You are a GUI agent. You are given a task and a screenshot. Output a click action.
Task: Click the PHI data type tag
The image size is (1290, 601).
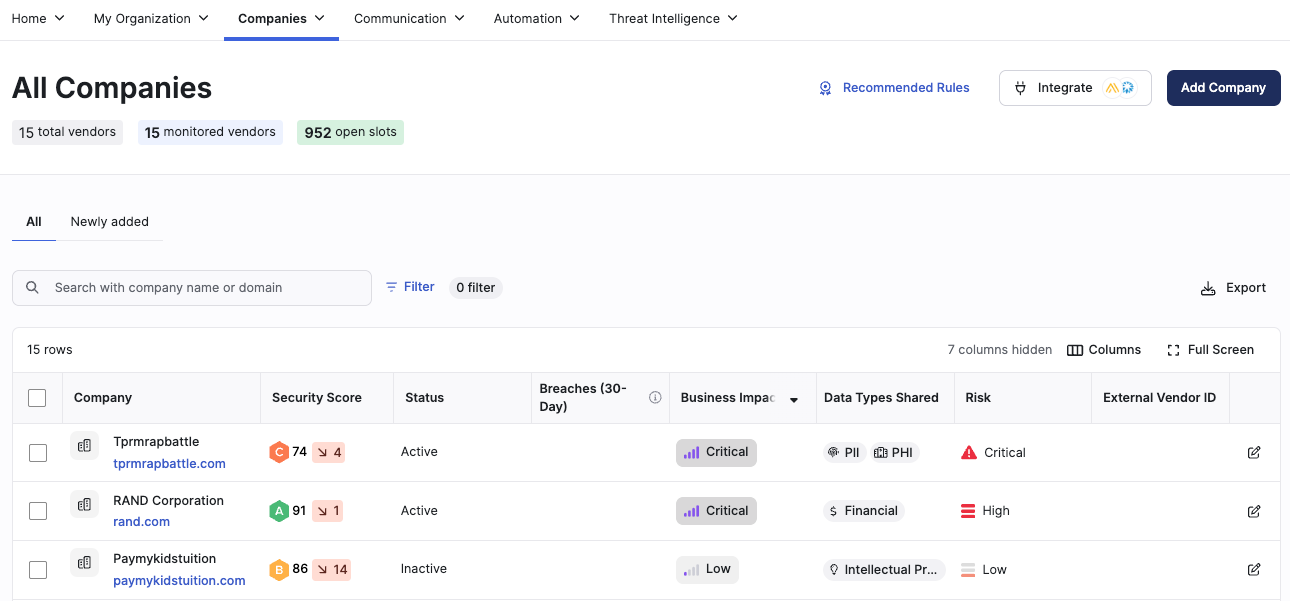click(x=894, y=453)
